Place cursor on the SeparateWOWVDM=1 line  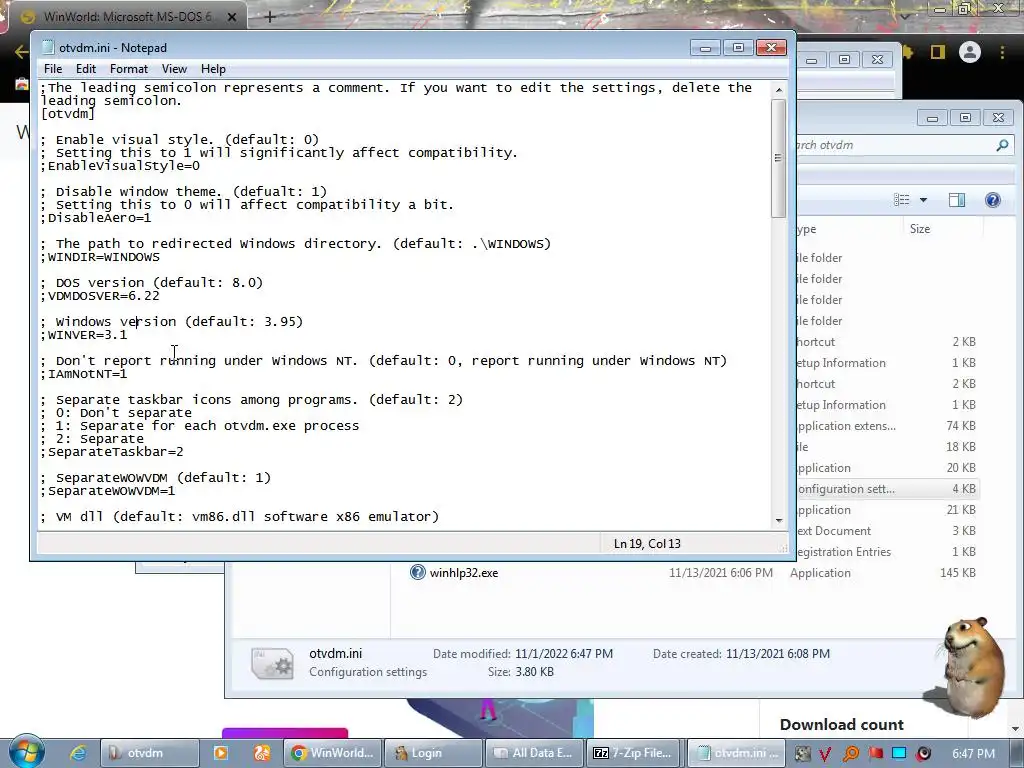coord(108,491)
